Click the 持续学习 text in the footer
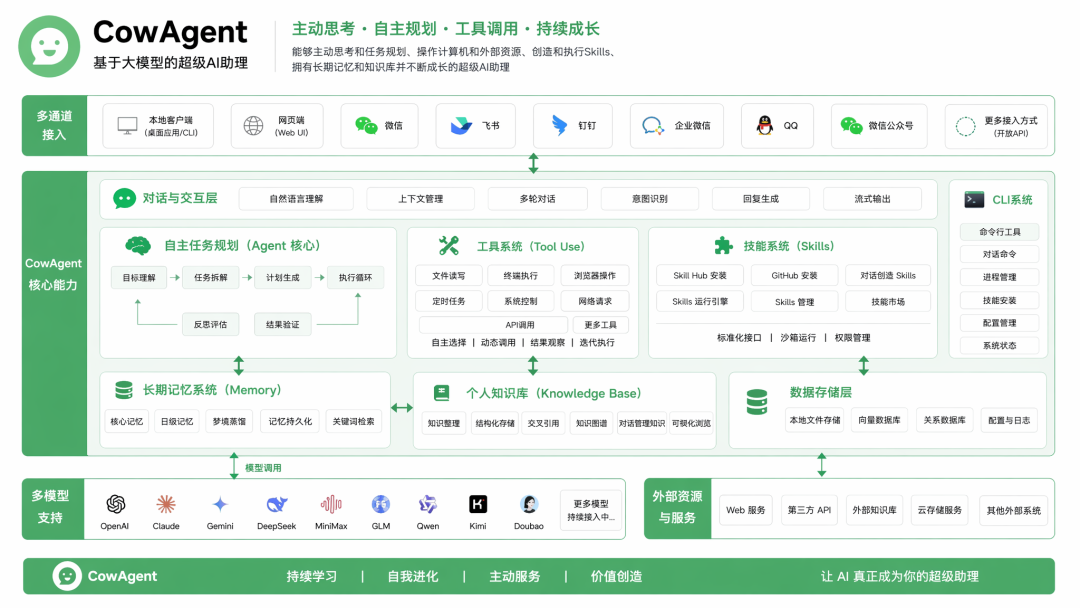Screen dimensions: 1080x608 [x=311, y=576]
